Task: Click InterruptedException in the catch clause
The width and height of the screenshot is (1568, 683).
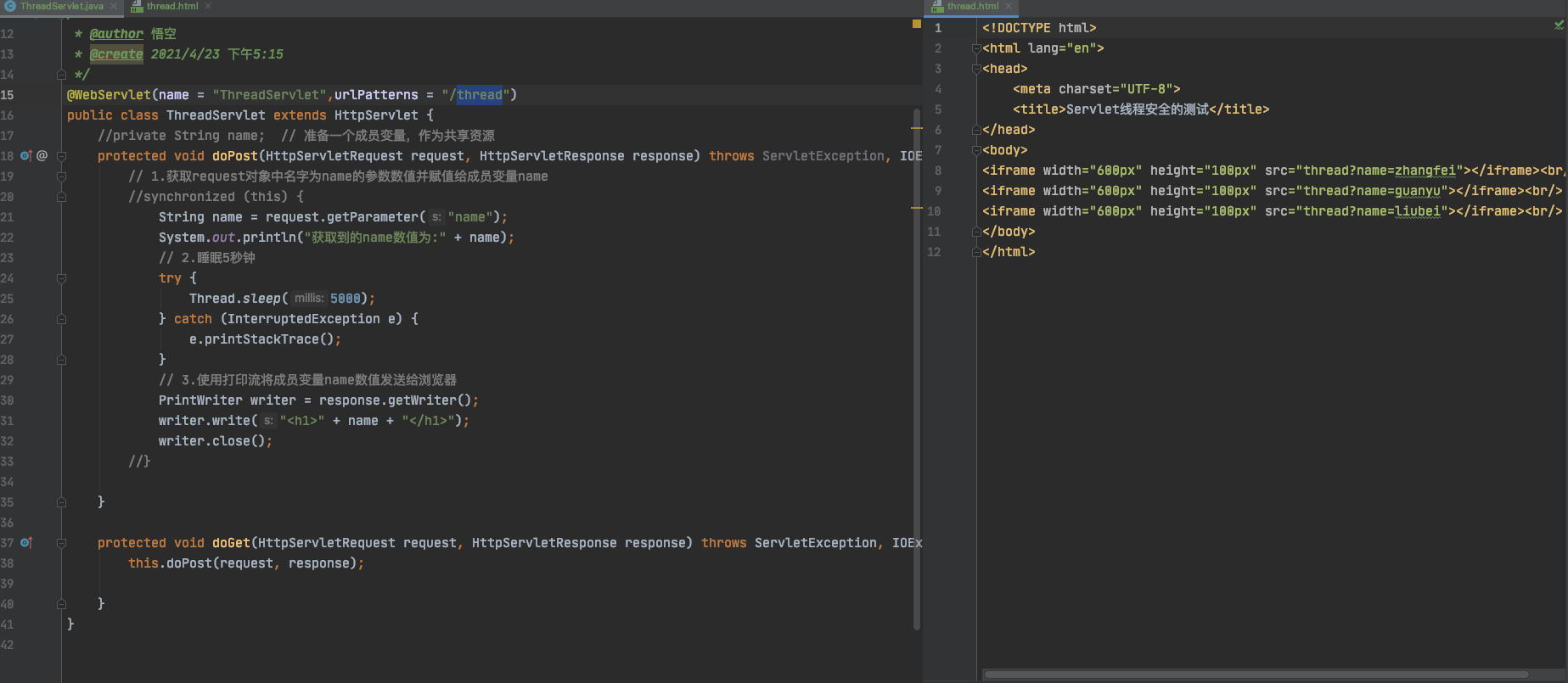Action: tap(304, 319)
